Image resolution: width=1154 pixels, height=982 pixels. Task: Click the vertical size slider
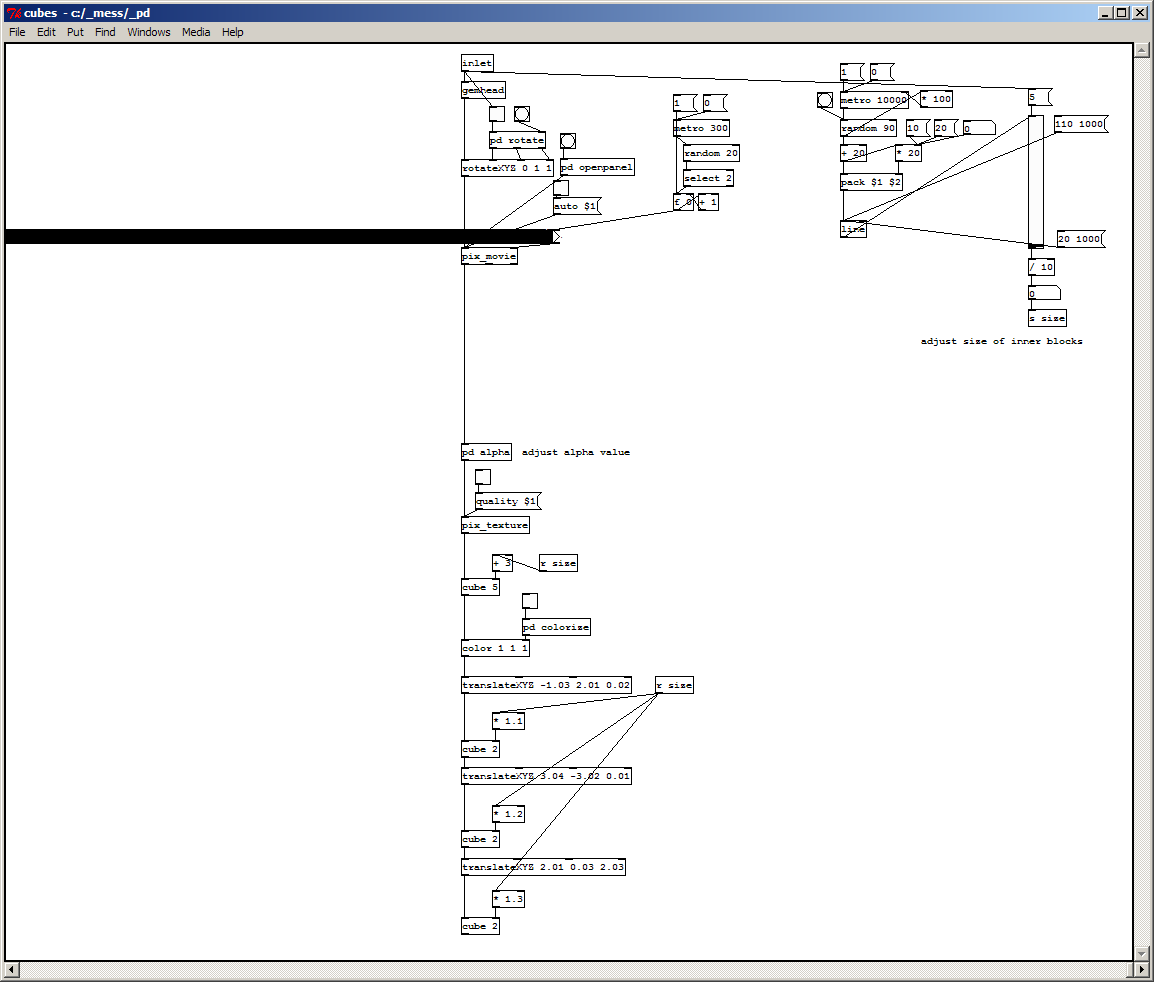(x=1036, y=181)
